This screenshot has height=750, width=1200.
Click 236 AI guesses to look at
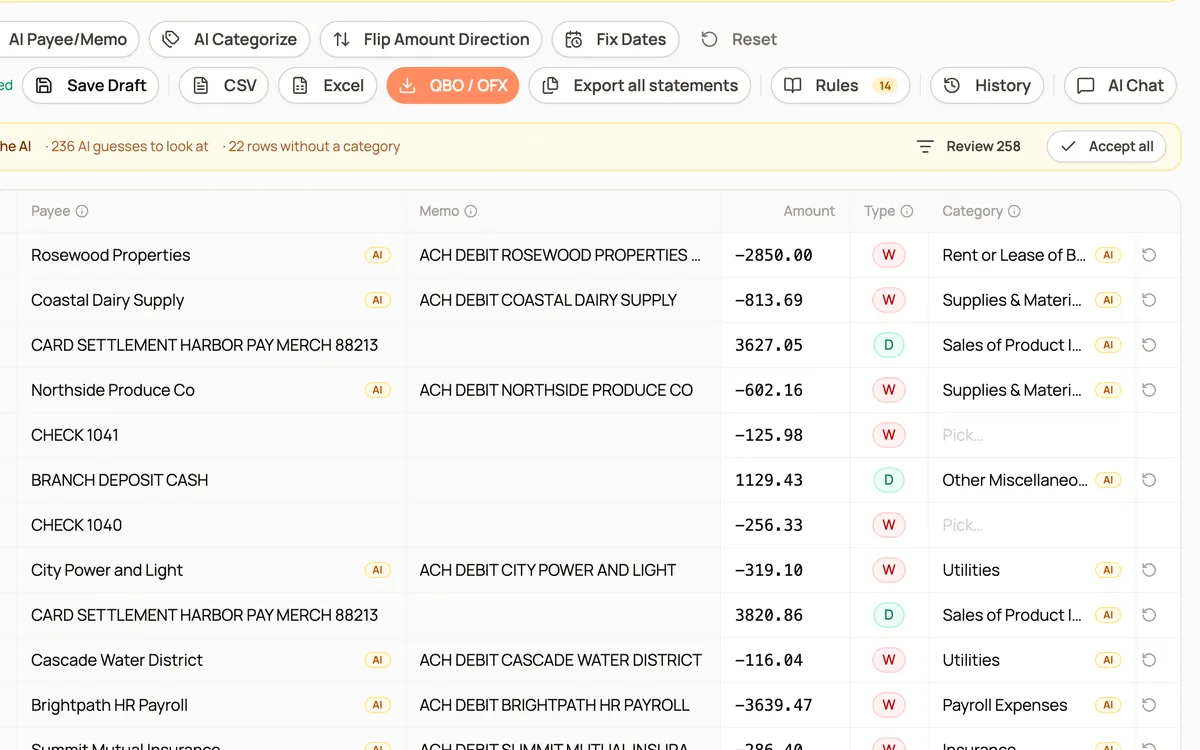pos(130,146)
